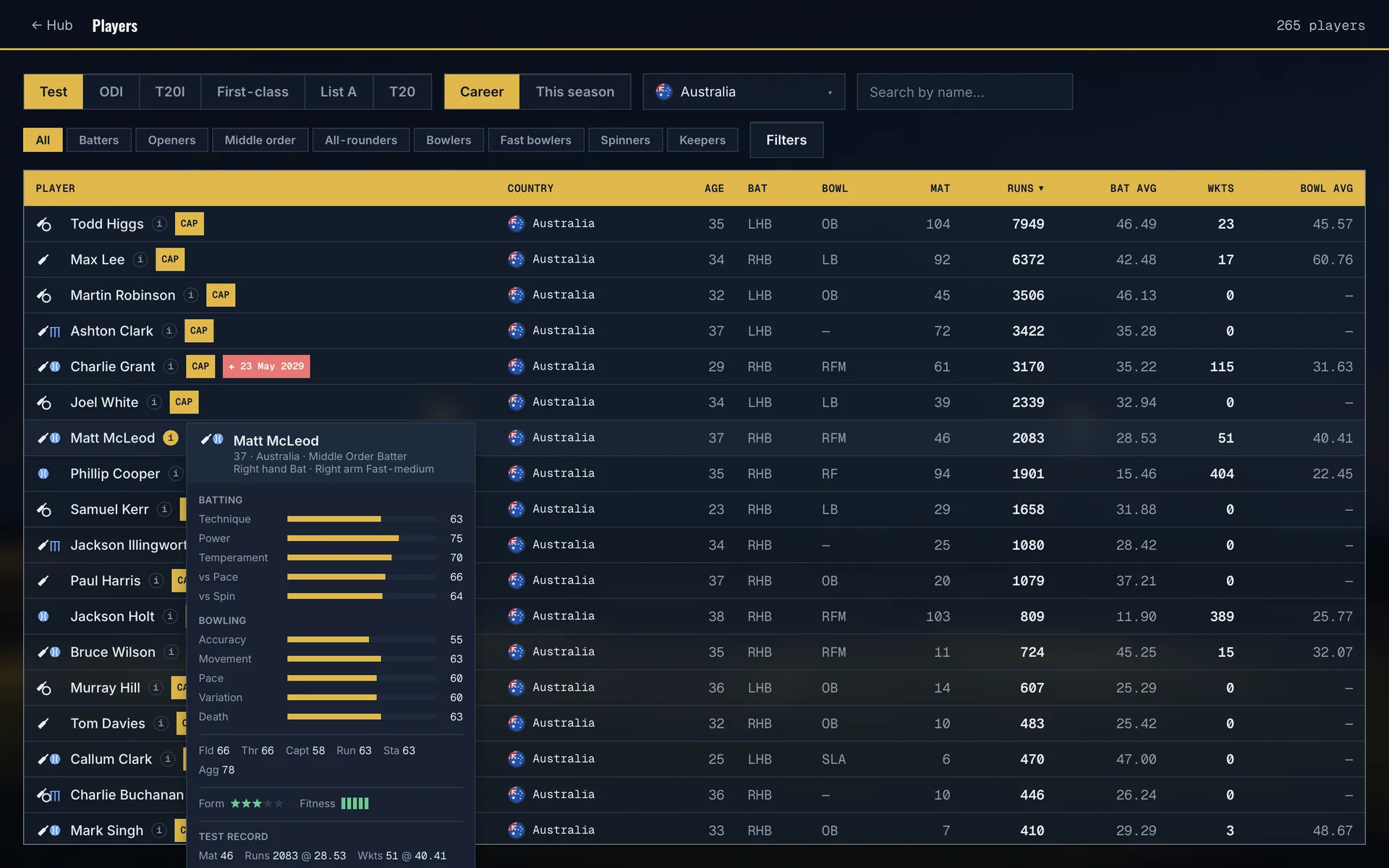Toggle the Bowlers filter chip
Screen dimensions: 1389x868
(449, 140)
